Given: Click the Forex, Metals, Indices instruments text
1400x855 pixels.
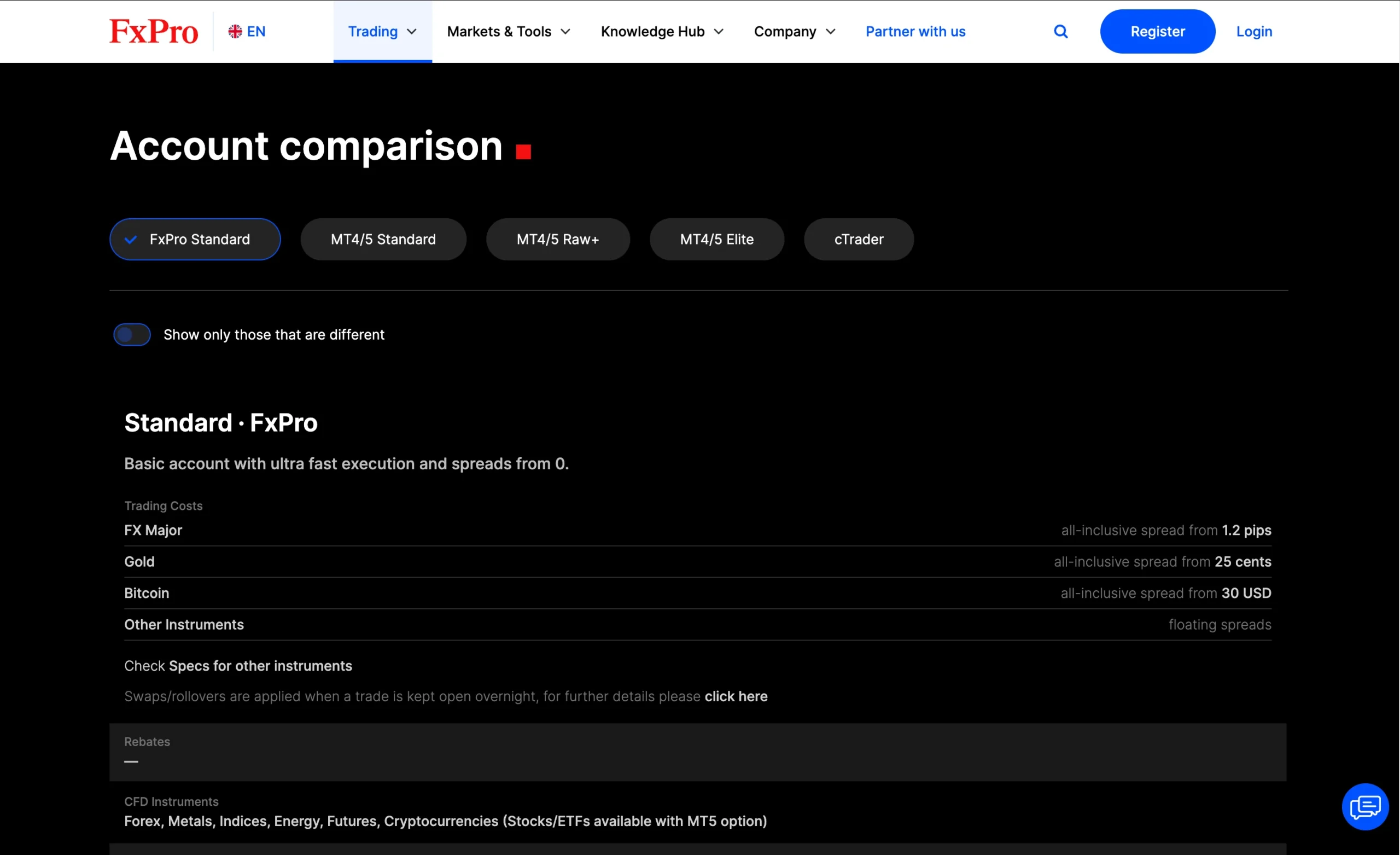Looking at the screenshot, I should point(446,821).
